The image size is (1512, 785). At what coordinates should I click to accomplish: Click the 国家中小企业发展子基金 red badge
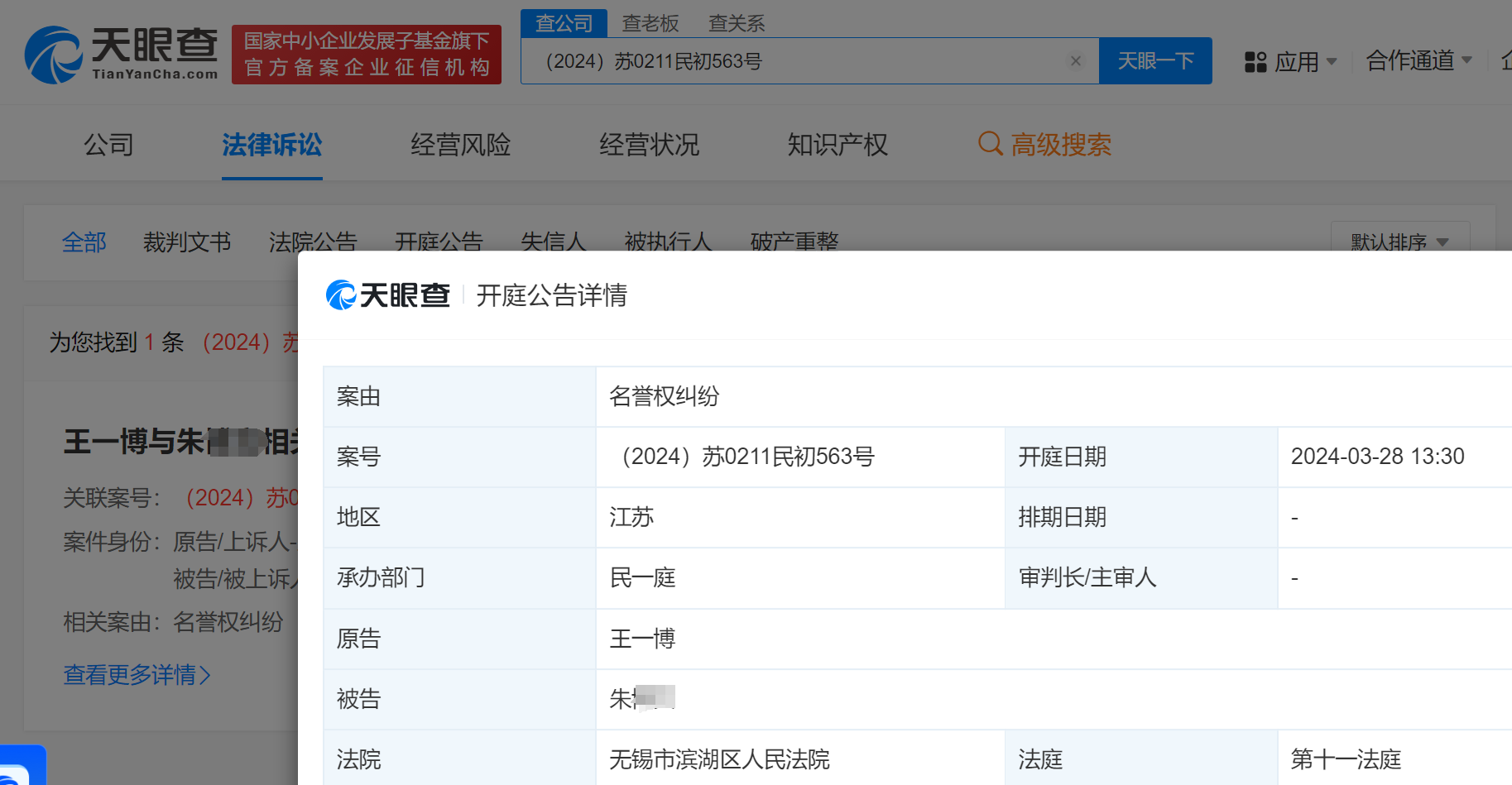367,55
